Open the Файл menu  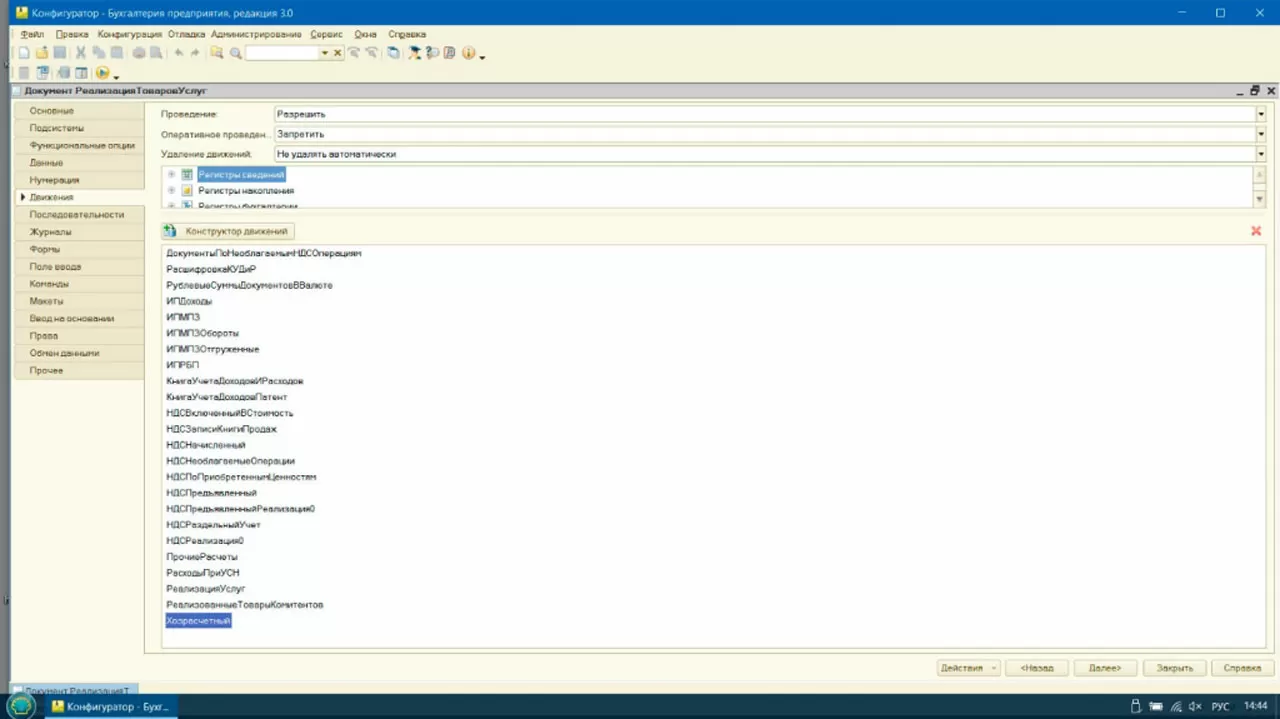pyautogui.click(x=32, y=34)
